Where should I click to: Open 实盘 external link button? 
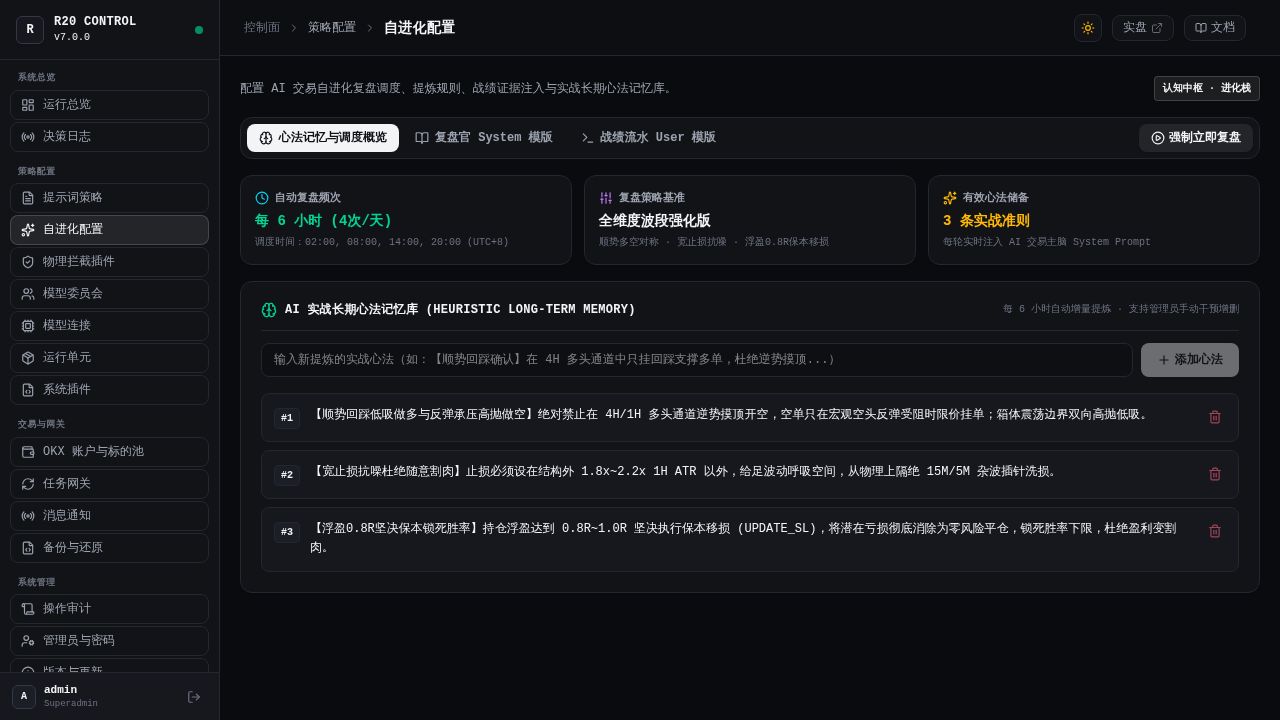click(x=1143, y=28)
